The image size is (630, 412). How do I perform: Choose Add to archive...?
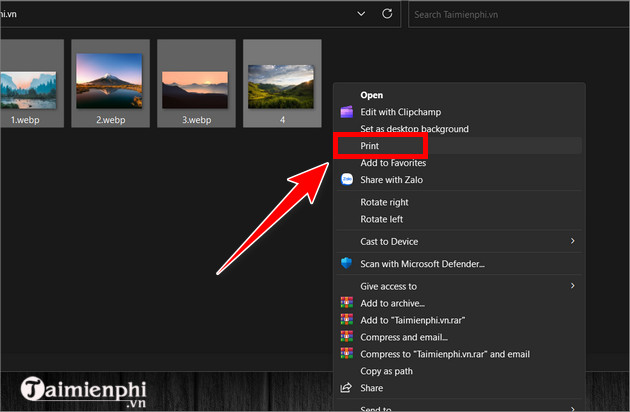click(459, 303)
